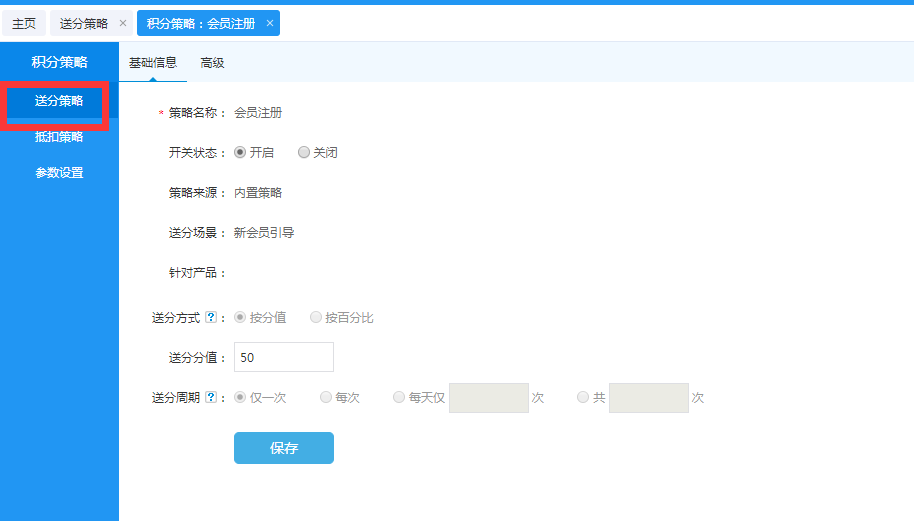
Task: Click the 送分分值 input field showing 50
Action: coord(284,357)
